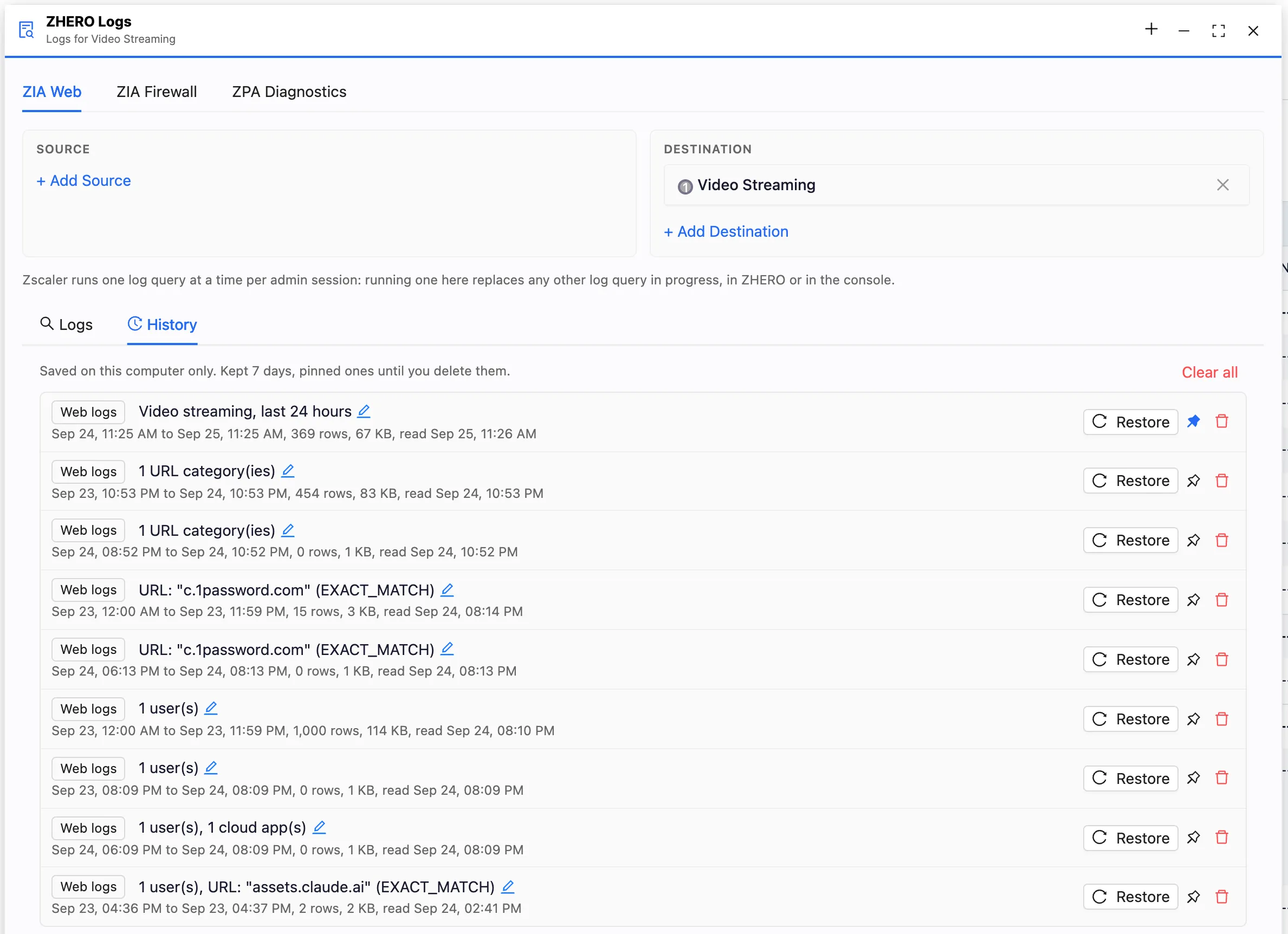The width and height of the screenshot is (1288, 934).
Task: Edit the c.1password.com 15 rows entry name
Action: [x=447, y=590]
